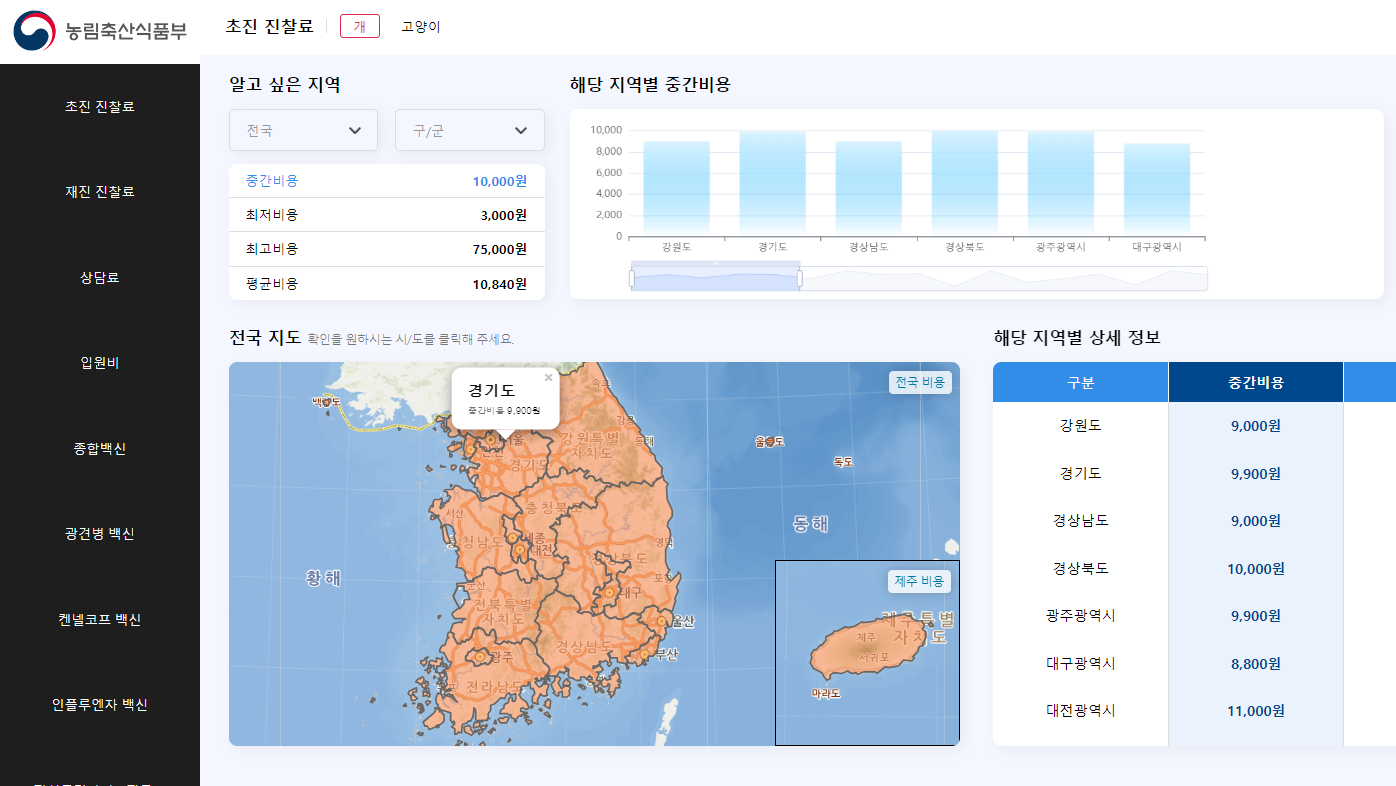Click the 전국 비용 map button
The image size is (1396, 786).
pos(919,382)
